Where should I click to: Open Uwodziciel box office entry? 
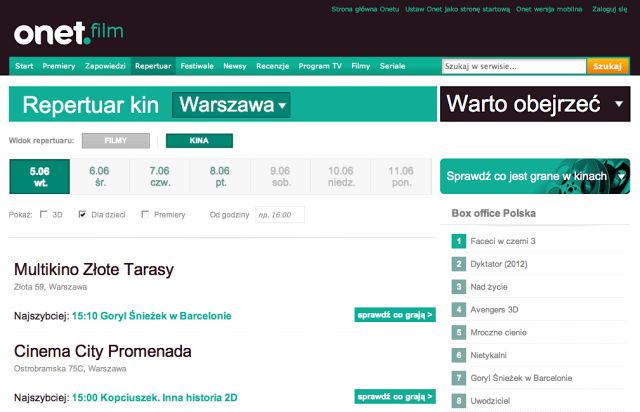[x=490, y=401]
